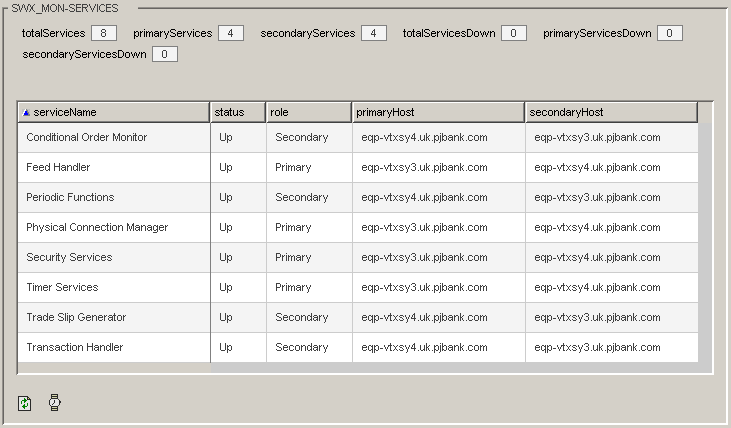Screen dimensions: 731x428
Task: Sort by the status column header
Action: coord(237,113)
